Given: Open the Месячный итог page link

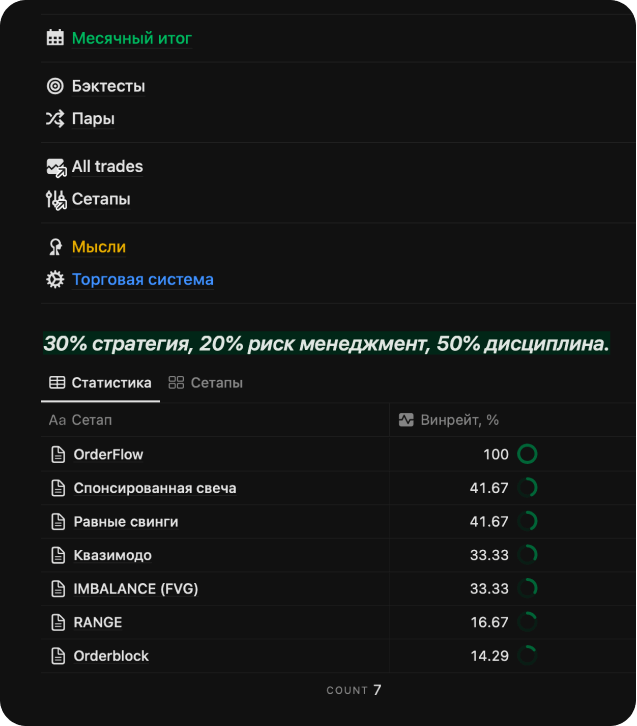Looking at the screenshot, I should pyautogui.click(x=131, y=38).
